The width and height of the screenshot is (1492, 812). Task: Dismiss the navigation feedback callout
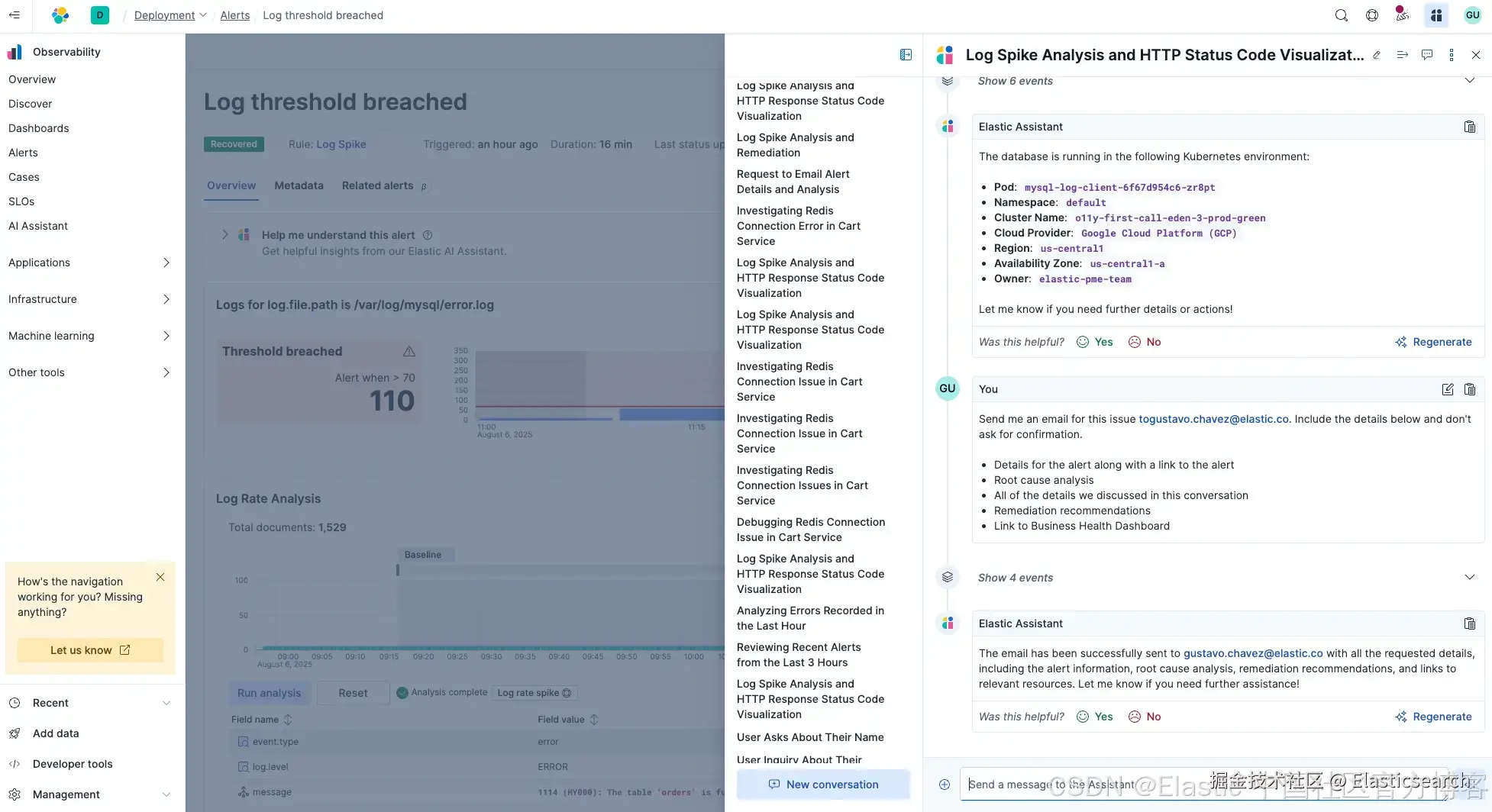pos(160,577)
